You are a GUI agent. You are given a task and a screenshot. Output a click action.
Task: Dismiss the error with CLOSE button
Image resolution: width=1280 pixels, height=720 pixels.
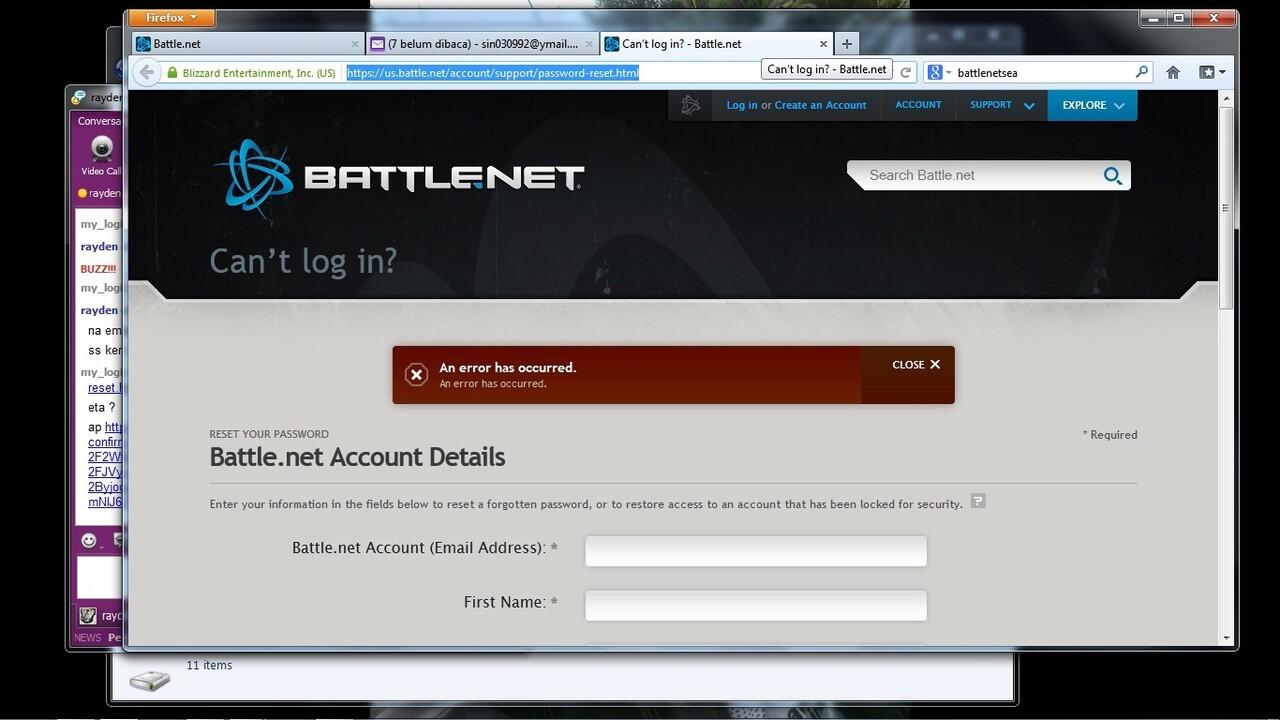point(916,365)
